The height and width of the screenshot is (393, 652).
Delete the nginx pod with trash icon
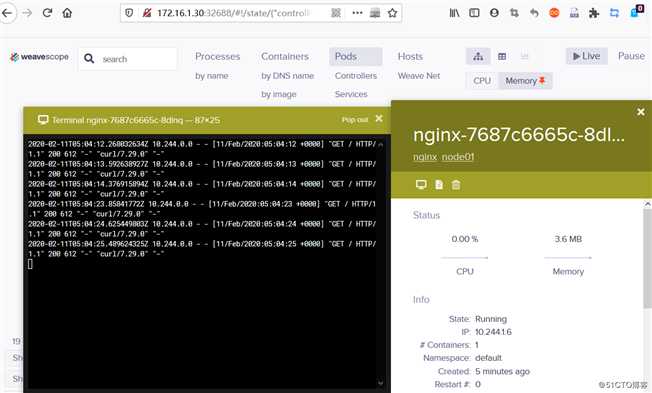(x=456, y=185)
